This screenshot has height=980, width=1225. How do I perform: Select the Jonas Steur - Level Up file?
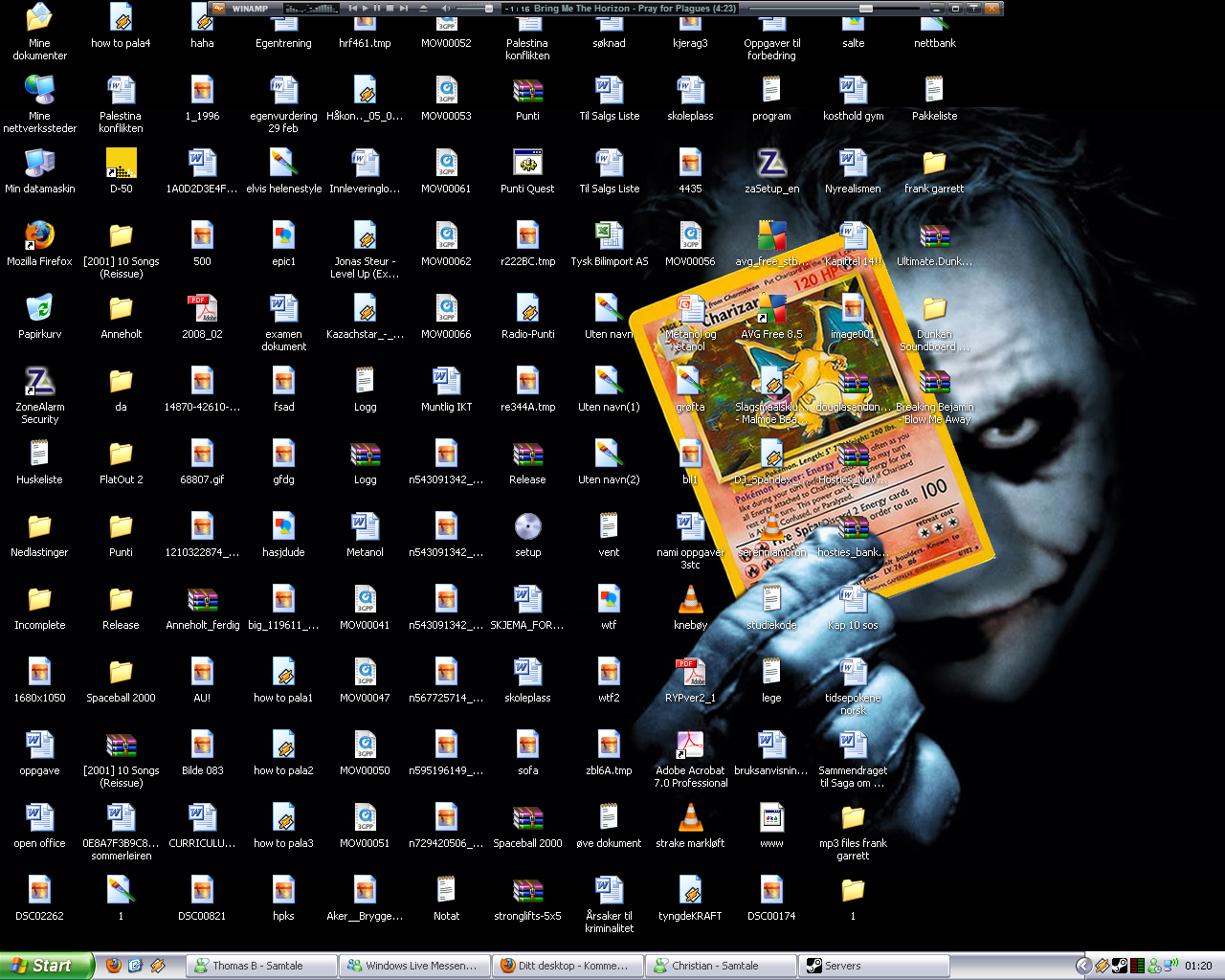pyautogui.click(x=365, y=250)
